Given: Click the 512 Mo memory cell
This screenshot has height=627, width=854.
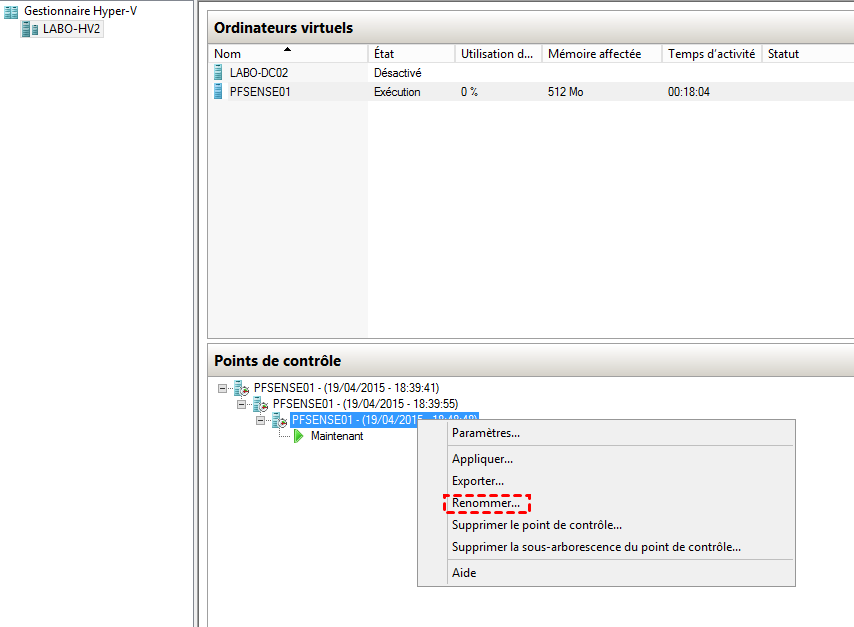Looking at the screenshot, I should (565, 92).
